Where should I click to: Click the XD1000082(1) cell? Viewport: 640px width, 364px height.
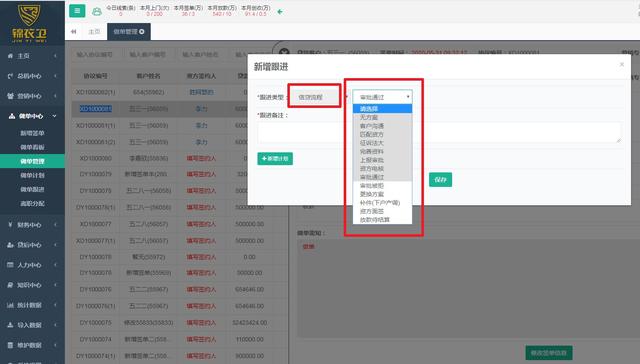click(x=96, y=92)
